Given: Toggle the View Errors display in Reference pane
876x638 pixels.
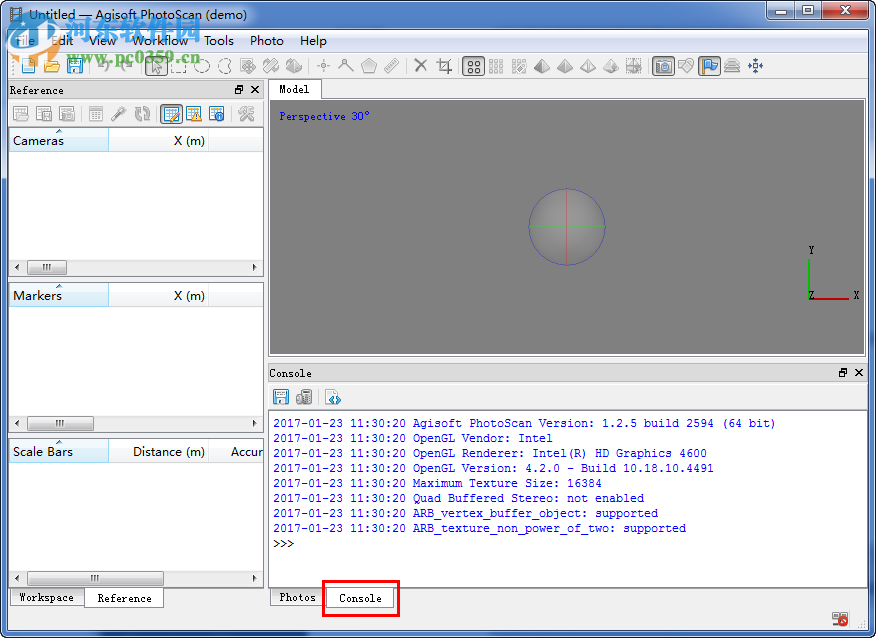Looking at the screenshot, I should [x=194, y=113].
